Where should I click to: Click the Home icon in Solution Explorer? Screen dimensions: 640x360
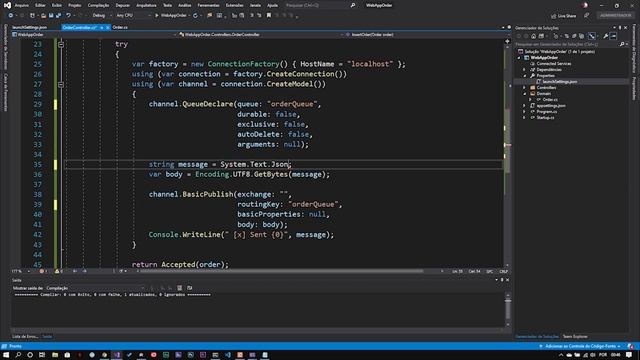pos(533,36)
